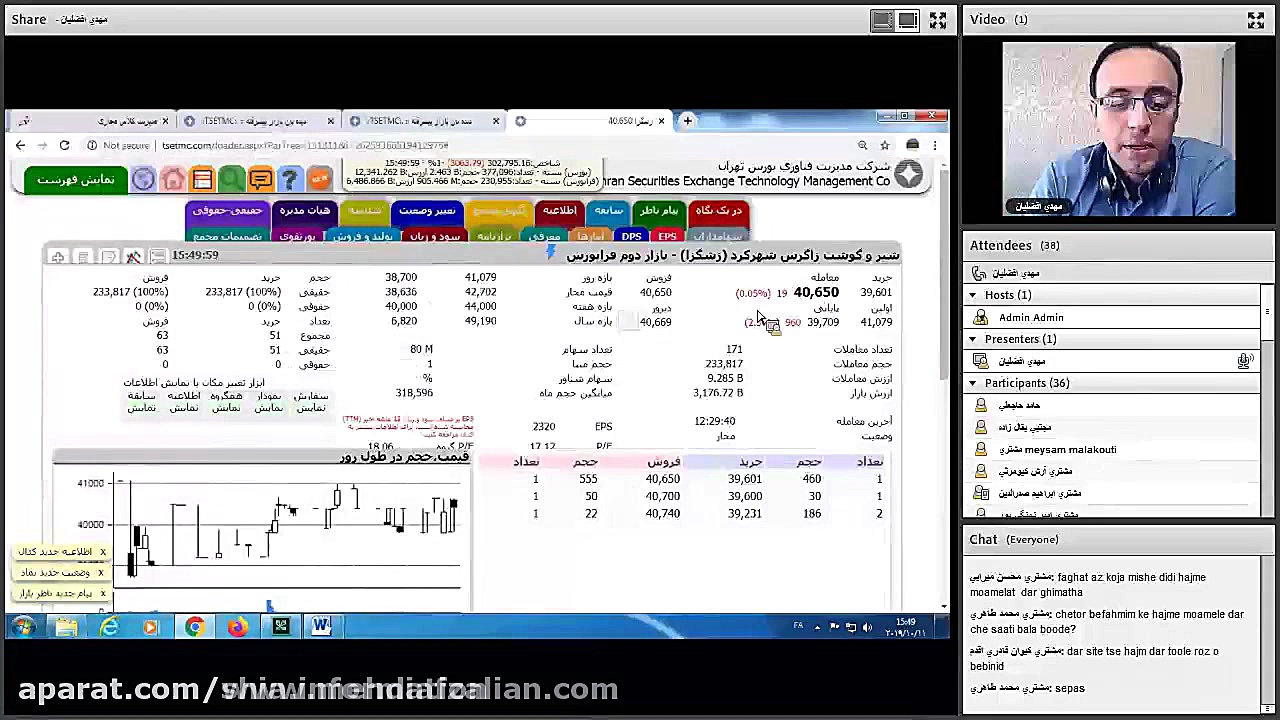Open the Chrome three-dot menu
The width and height of the screenshot is (1280, 720).
point(934,146)
